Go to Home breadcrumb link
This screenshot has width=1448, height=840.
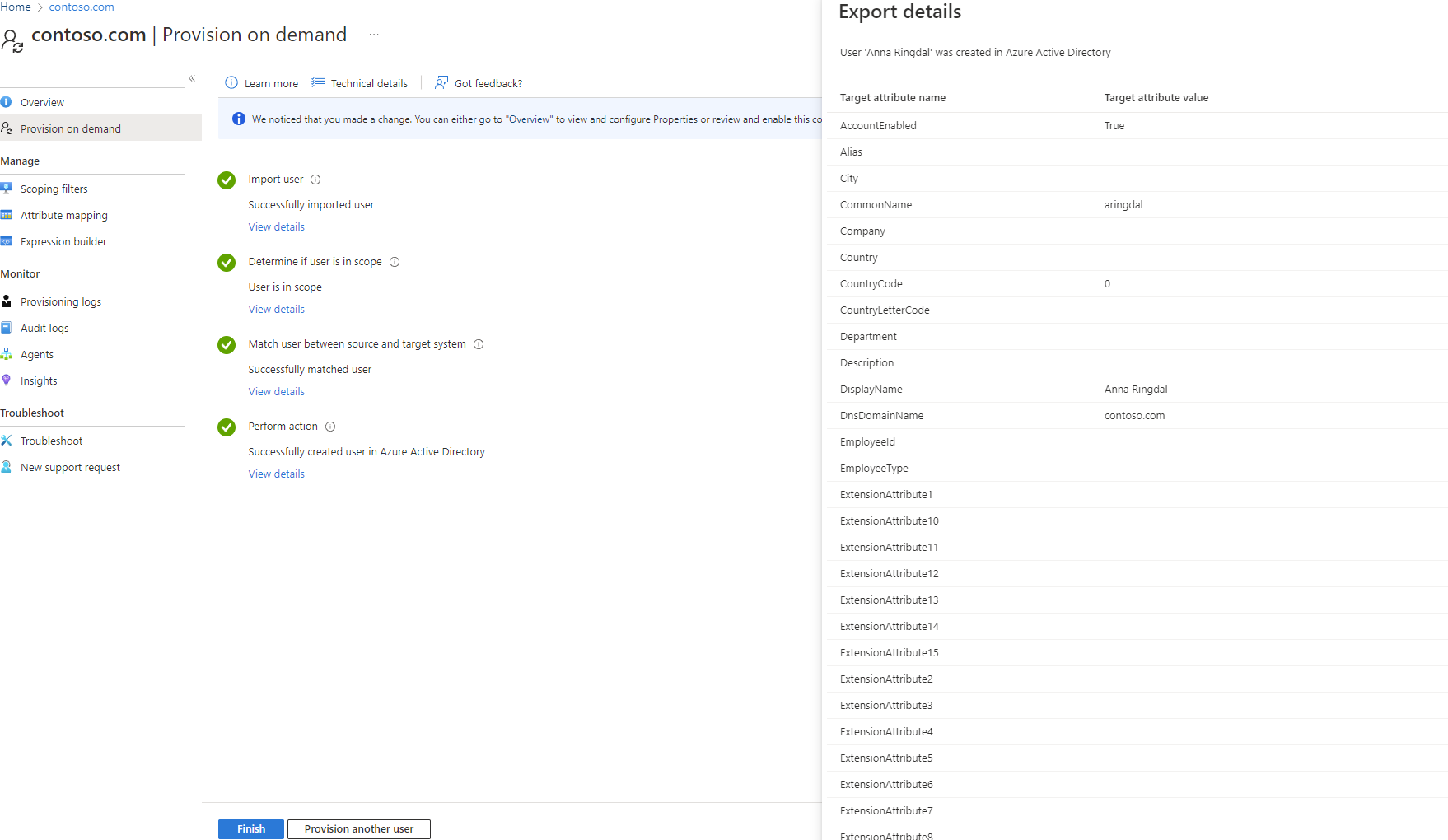pyautogui.click(x=16, y=7)
